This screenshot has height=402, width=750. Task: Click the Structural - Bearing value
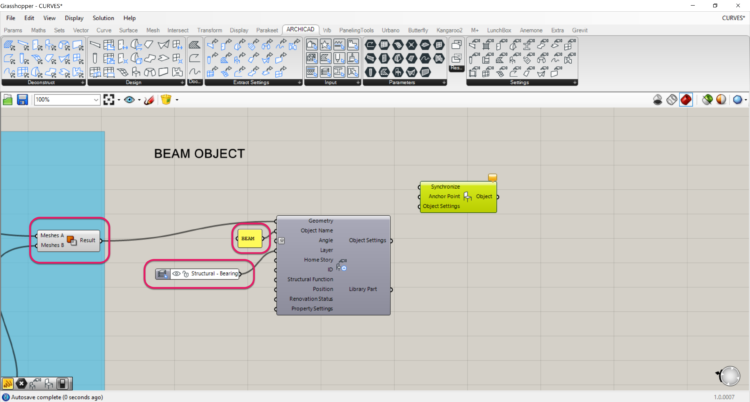tap(215, 273)
